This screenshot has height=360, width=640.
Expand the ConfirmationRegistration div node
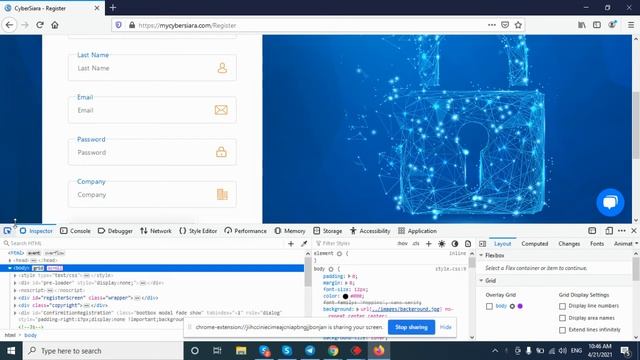click(x=15, y=313)
